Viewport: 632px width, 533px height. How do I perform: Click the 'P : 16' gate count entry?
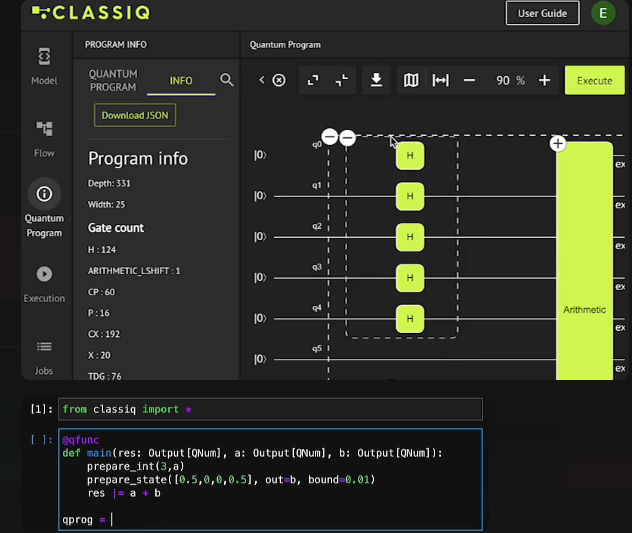[99, 313]
